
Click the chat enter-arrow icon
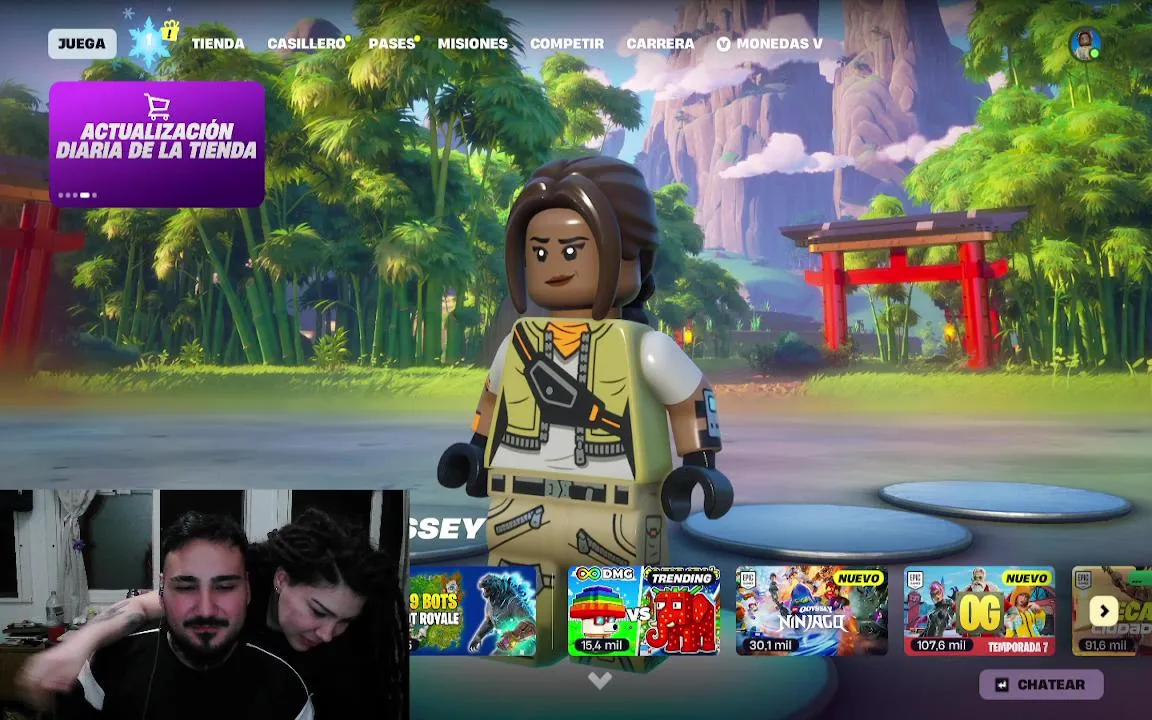(x=1001, y=685)
